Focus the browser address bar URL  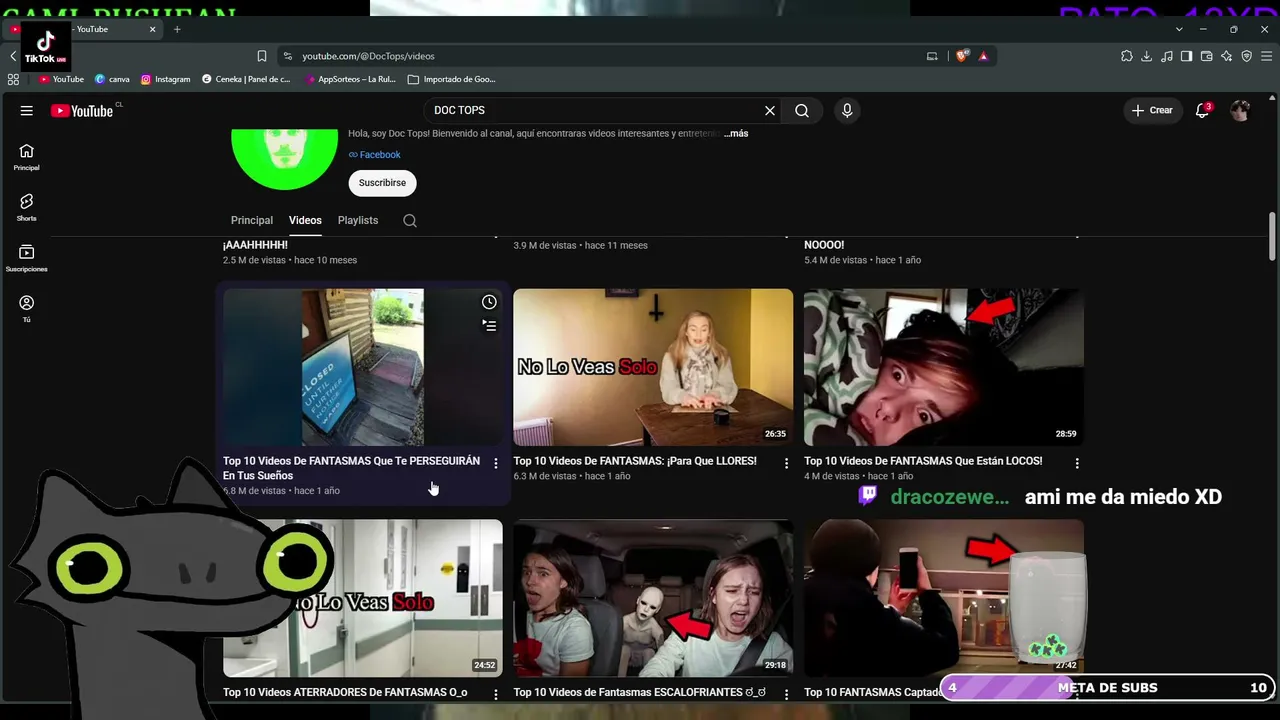click(x=368, y=56)
